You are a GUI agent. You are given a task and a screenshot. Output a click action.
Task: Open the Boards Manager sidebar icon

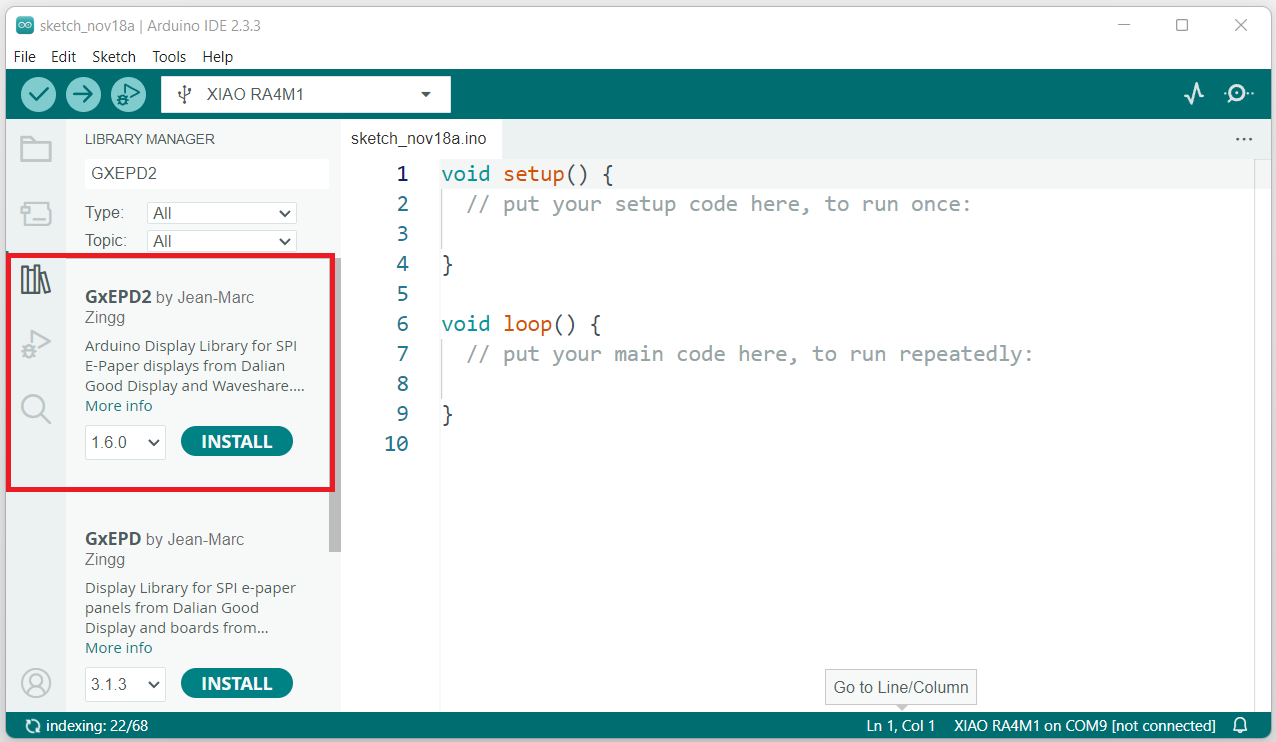36,213
